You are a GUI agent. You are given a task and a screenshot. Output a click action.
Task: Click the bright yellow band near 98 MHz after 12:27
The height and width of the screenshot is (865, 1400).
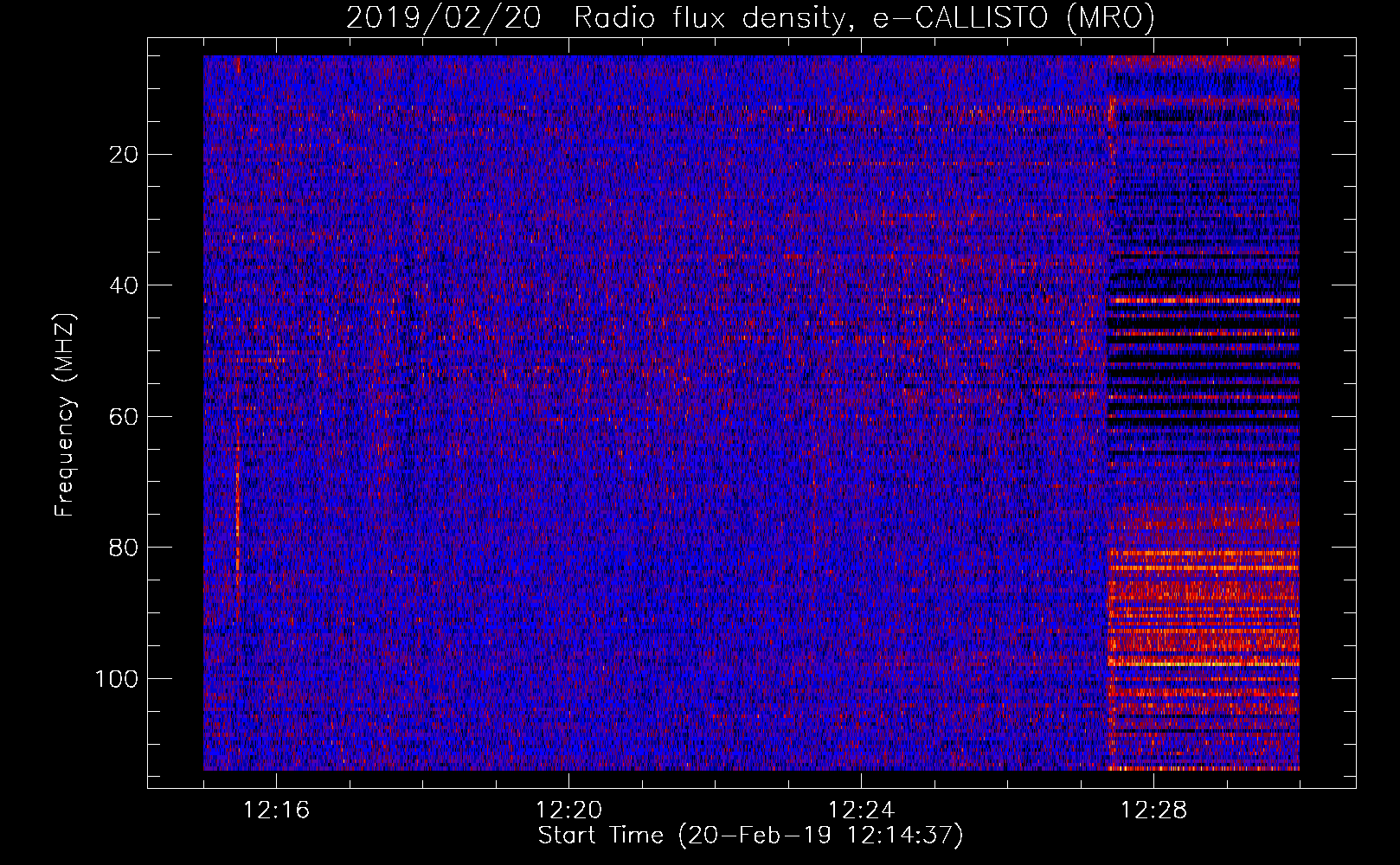point(1204,663)
